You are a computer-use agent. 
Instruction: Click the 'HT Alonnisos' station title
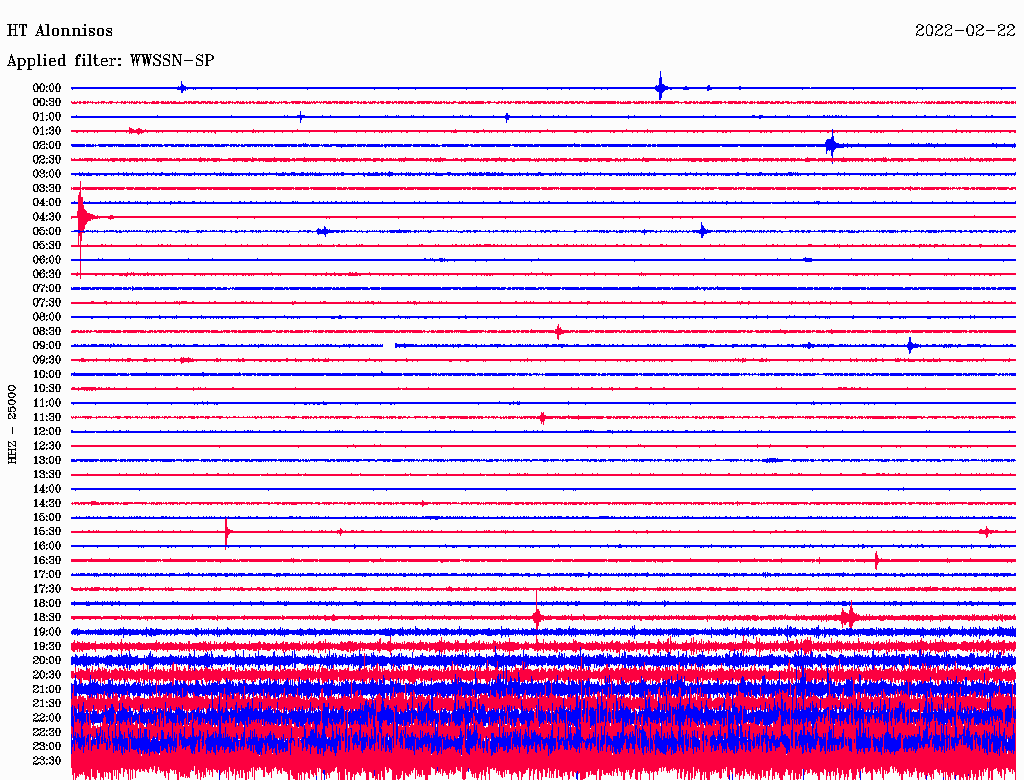[59, 31]
